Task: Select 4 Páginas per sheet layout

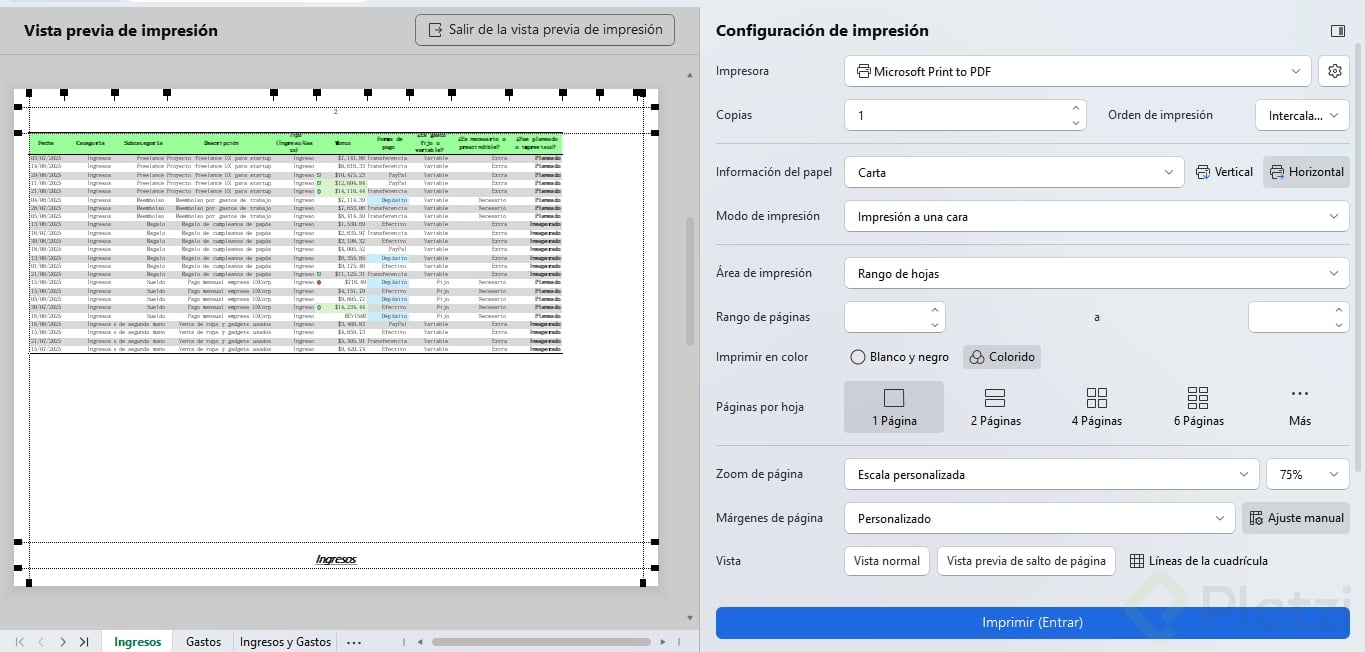Action: point(1097,407)
